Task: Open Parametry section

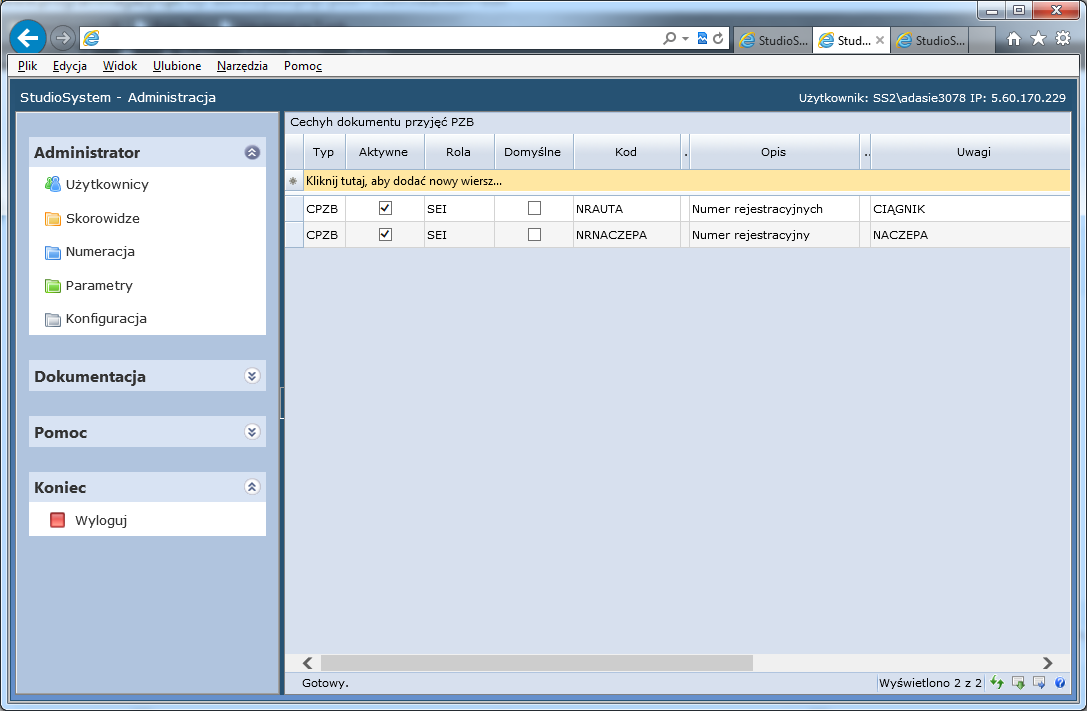Action: pyautogui.click(x=99, y=286)
